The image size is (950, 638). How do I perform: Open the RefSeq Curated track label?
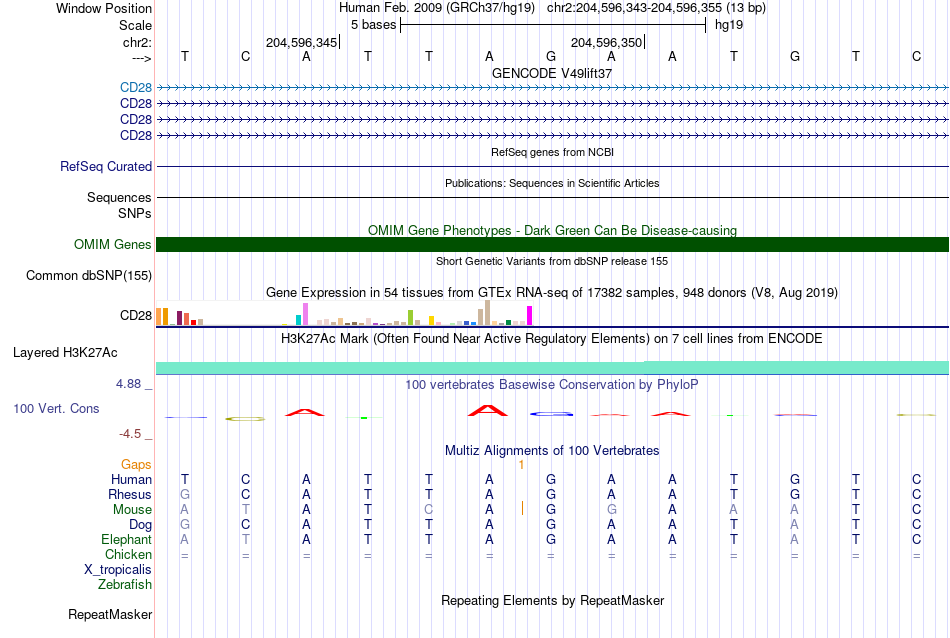pos(106,166)
